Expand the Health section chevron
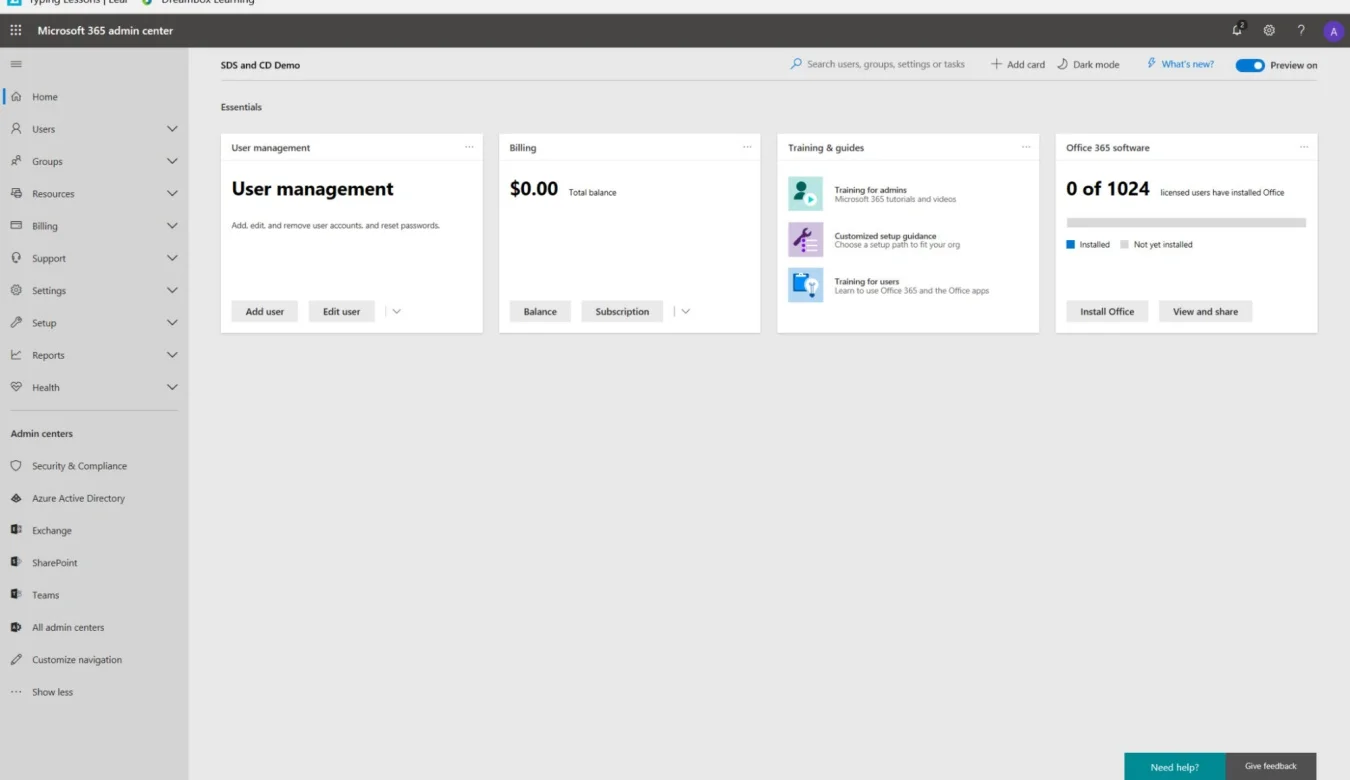Viewport: 1350px width, 780px height. [x=172, y=387]
